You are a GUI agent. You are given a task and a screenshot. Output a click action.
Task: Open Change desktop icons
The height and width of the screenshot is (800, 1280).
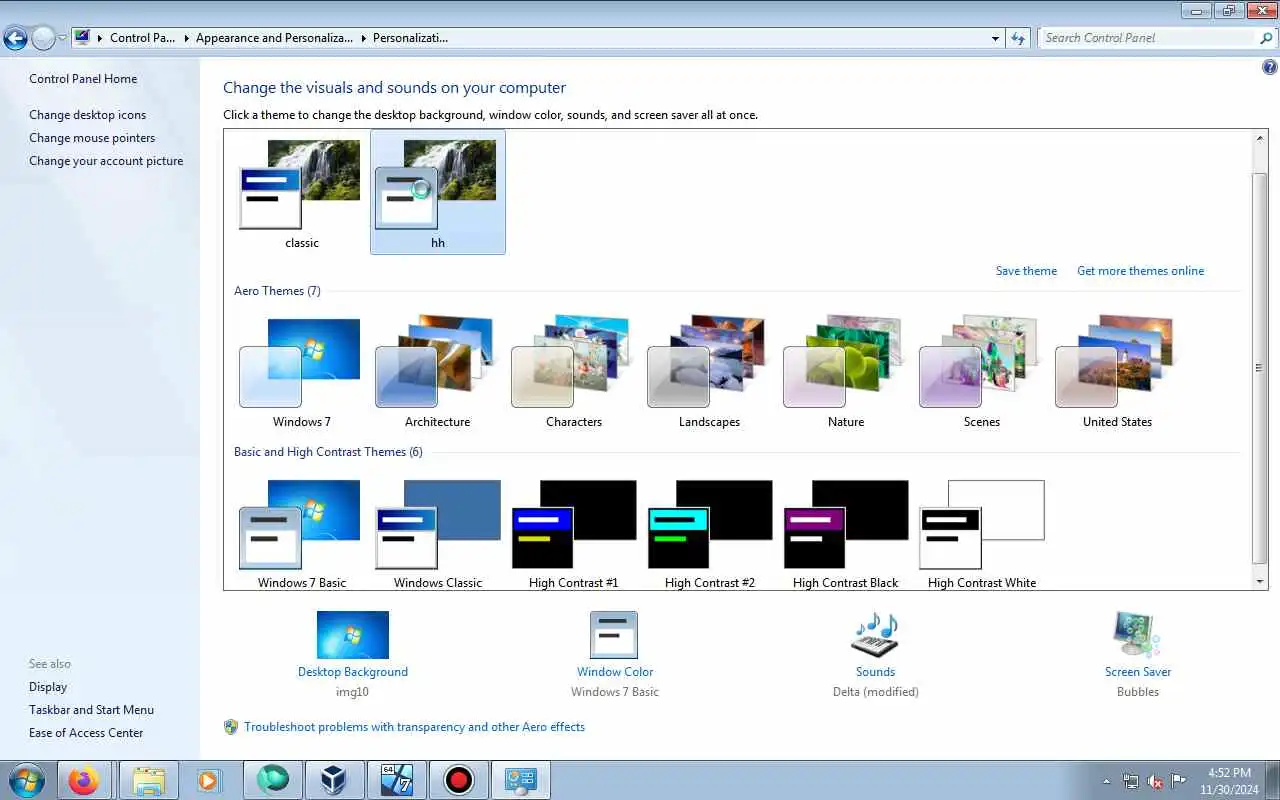[x=87, y=115]
